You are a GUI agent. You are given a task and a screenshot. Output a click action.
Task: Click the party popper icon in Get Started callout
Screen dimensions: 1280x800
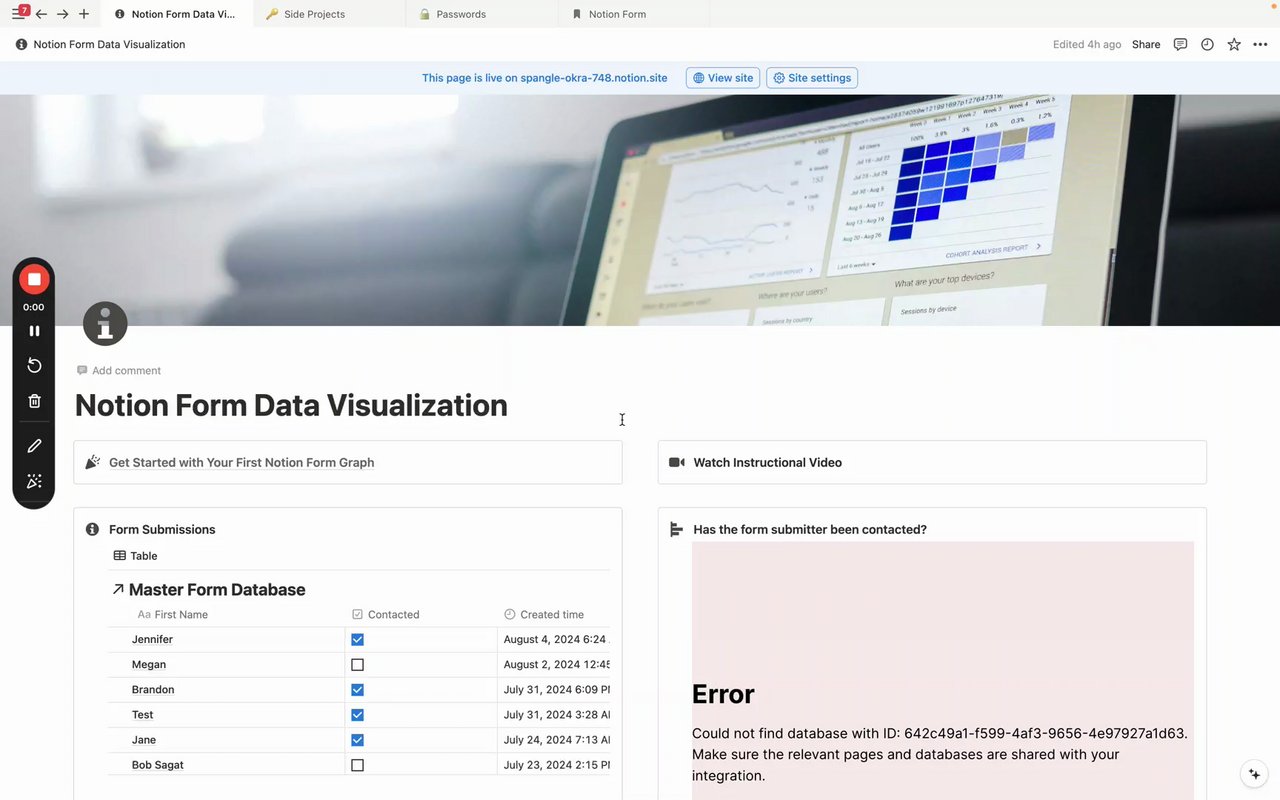tap(93, 462)
